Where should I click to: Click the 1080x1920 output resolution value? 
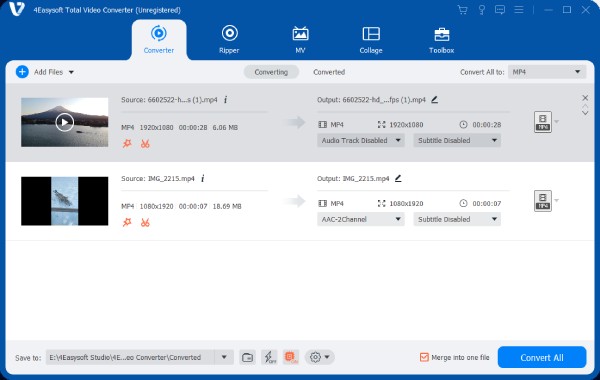(406, 204)
